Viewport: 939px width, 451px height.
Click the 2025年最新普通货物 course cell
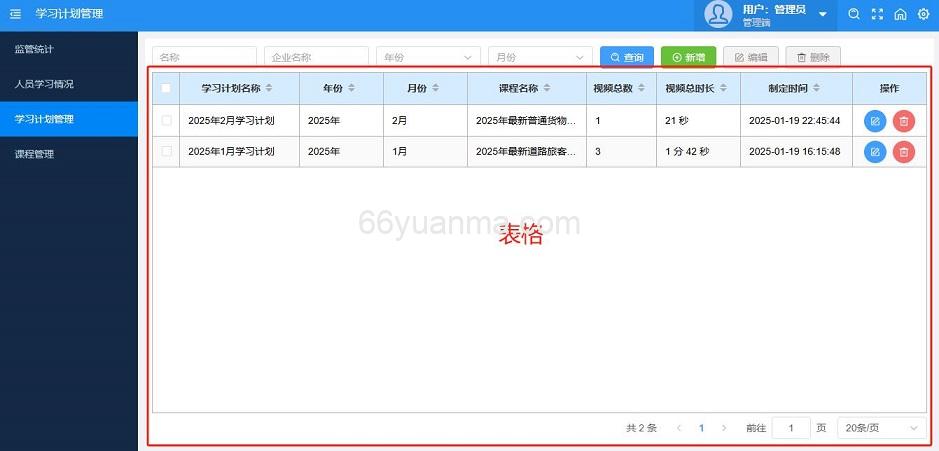(527, 120)
